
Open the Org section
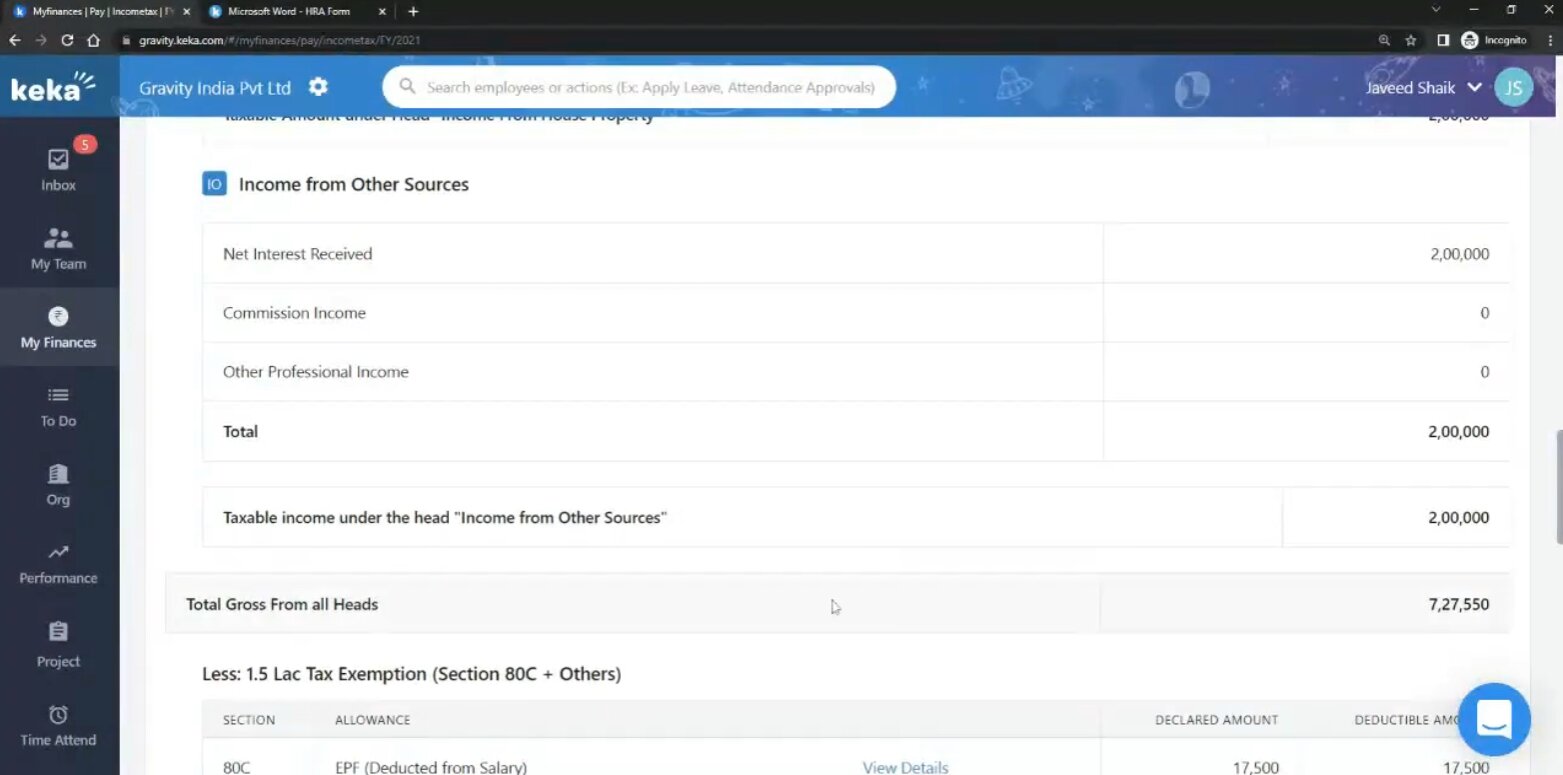pos(58,485)
